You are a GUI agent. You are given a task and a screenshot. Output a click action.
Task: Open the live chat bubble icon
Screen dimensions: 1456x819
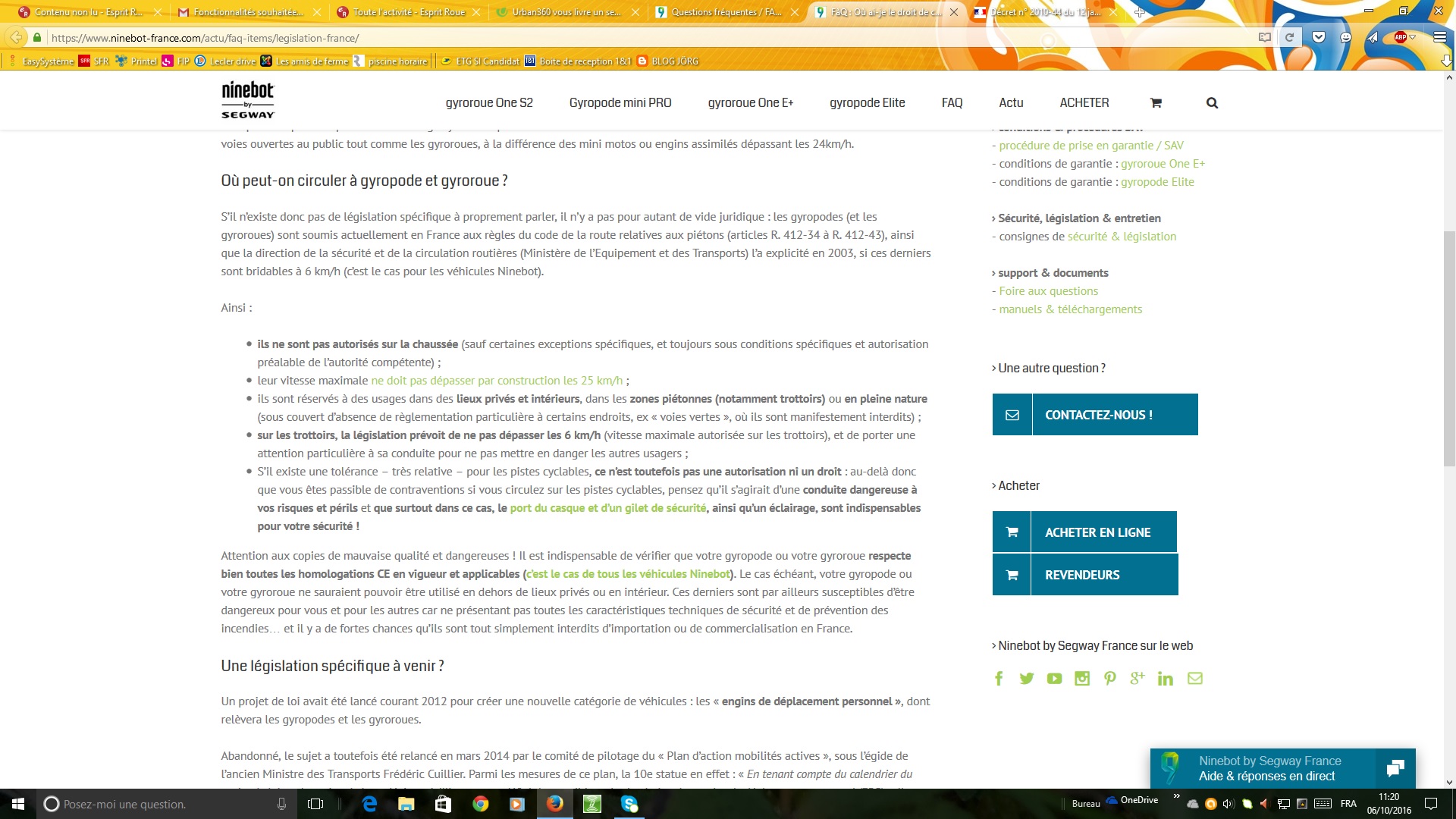[1395, 768]
